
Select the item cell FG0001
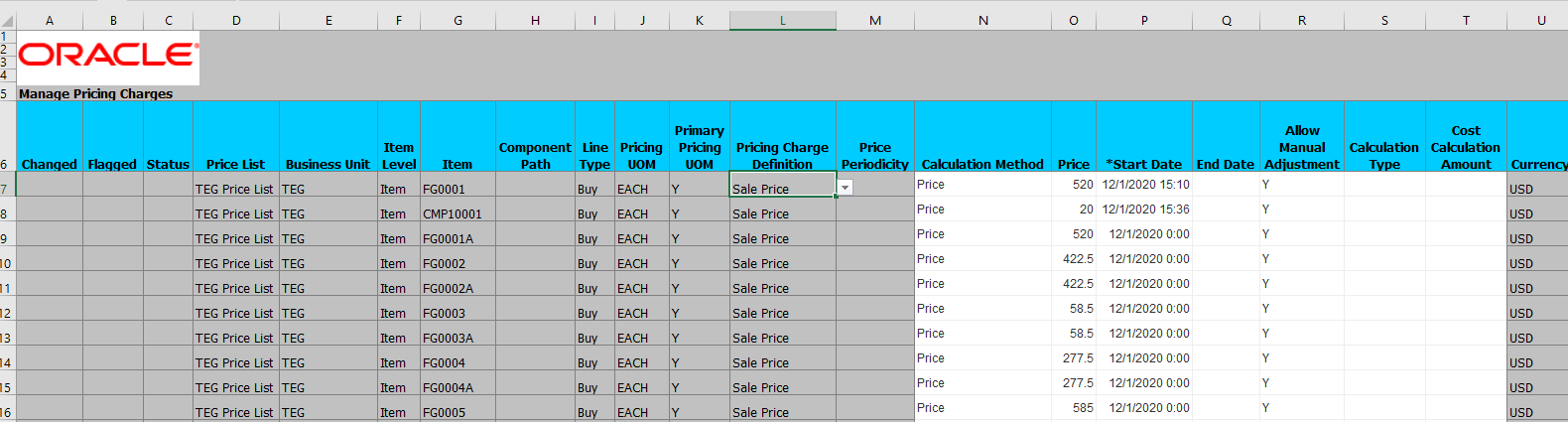coord(457,189)
